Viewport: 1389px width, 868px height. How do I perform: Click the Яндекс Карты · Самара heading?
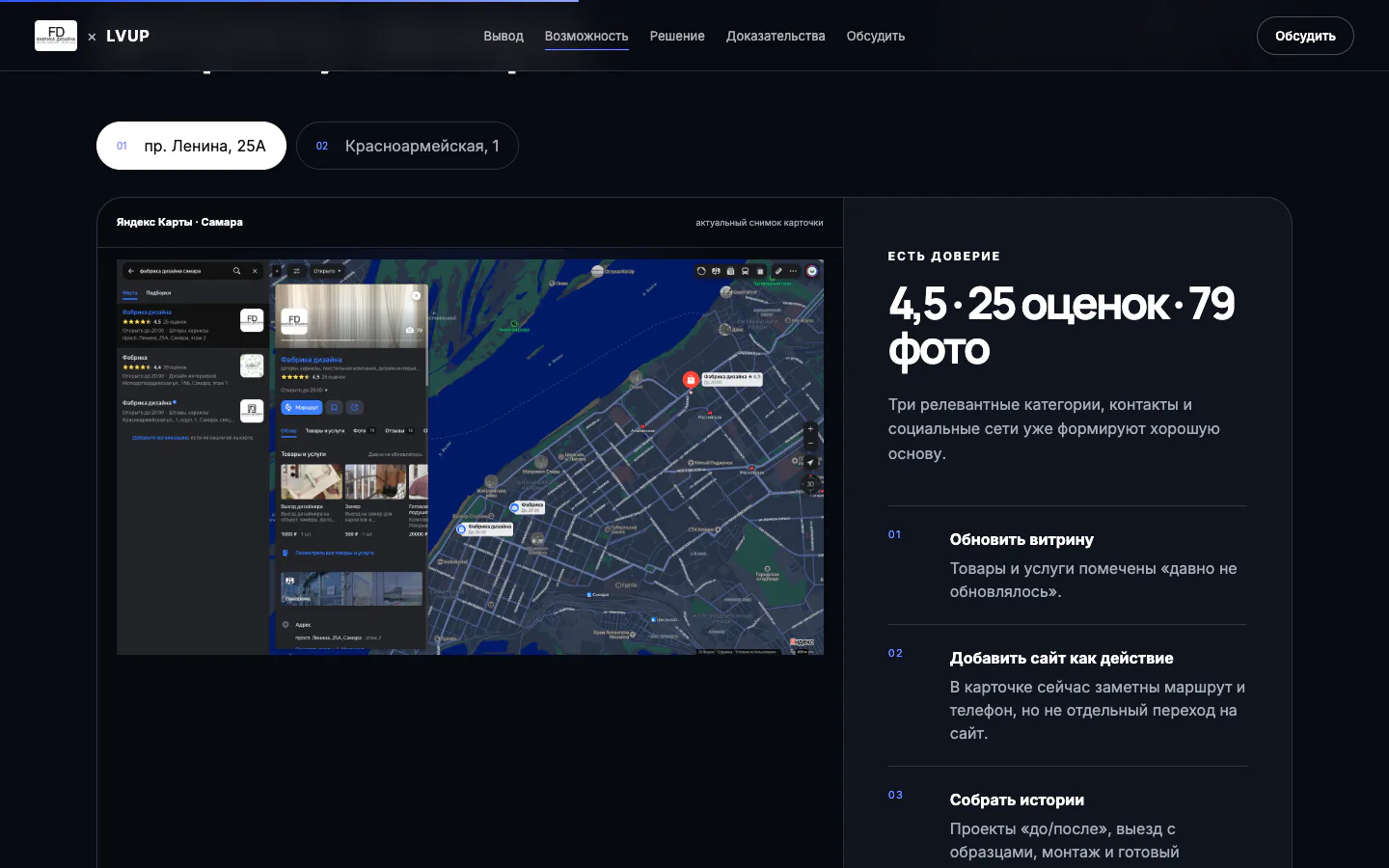click(x=179, y=222)
